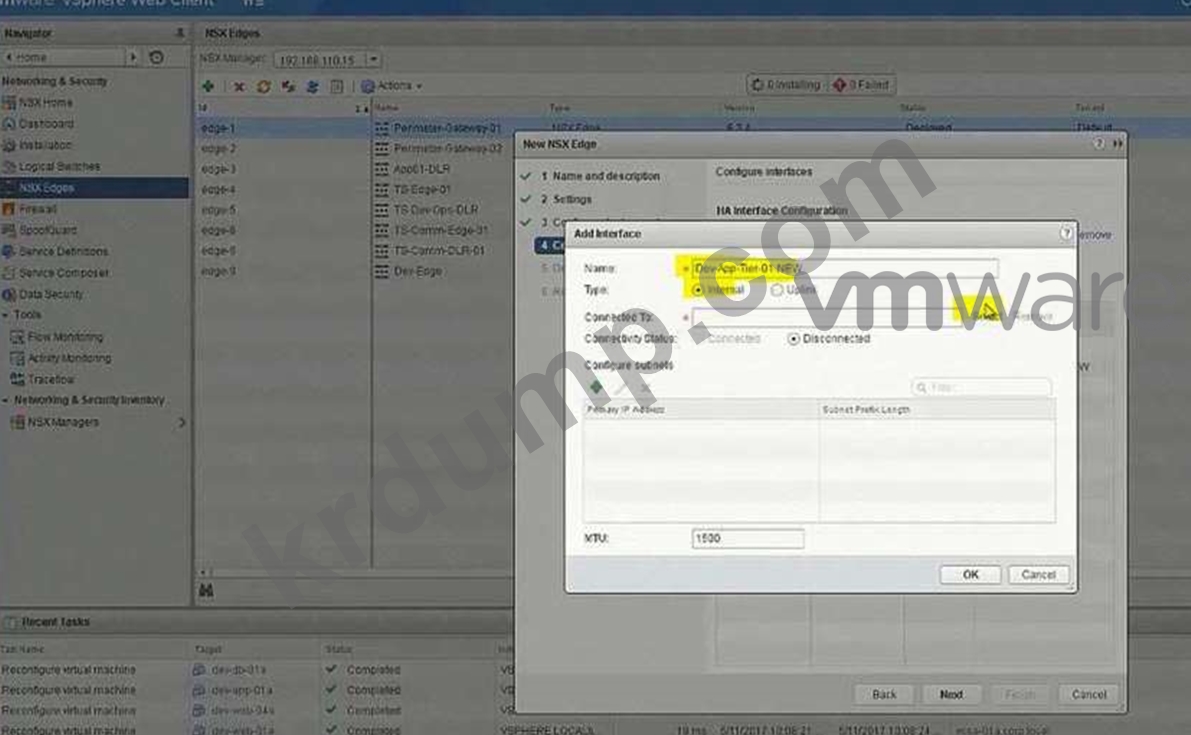Click Cancel in New NSX Edge wizard

1088,694
